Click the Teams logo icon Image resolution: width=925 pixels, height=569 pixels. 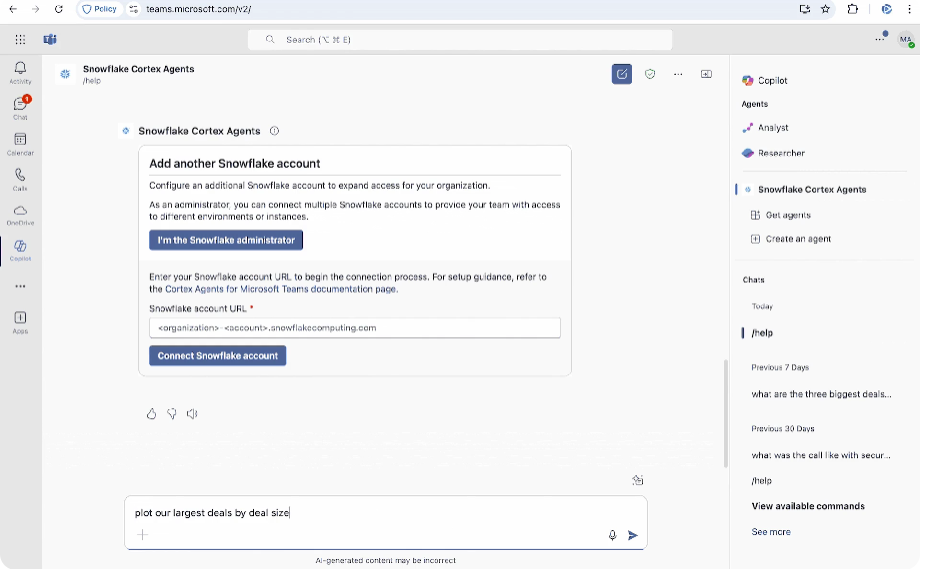pyautogui.click(x=50, y=40)
